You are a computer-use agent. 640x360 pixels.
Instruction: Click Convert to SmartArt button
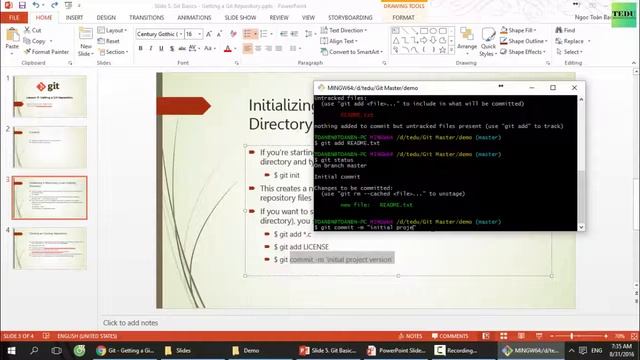[352, 52]
